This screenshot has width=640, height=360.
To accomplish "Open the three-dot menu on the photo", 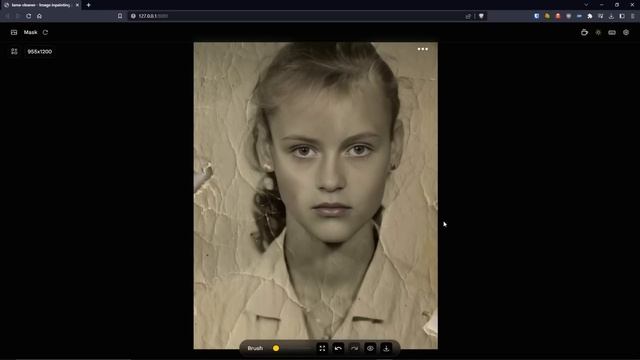I will [423, 49].
